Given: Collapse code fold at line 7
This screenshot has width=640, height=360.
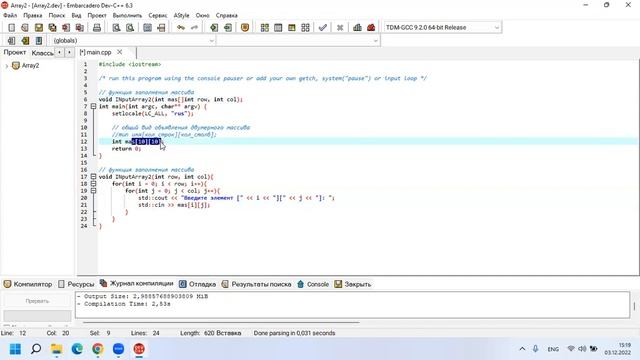Looking at the screenshot, I should point(93,107).
